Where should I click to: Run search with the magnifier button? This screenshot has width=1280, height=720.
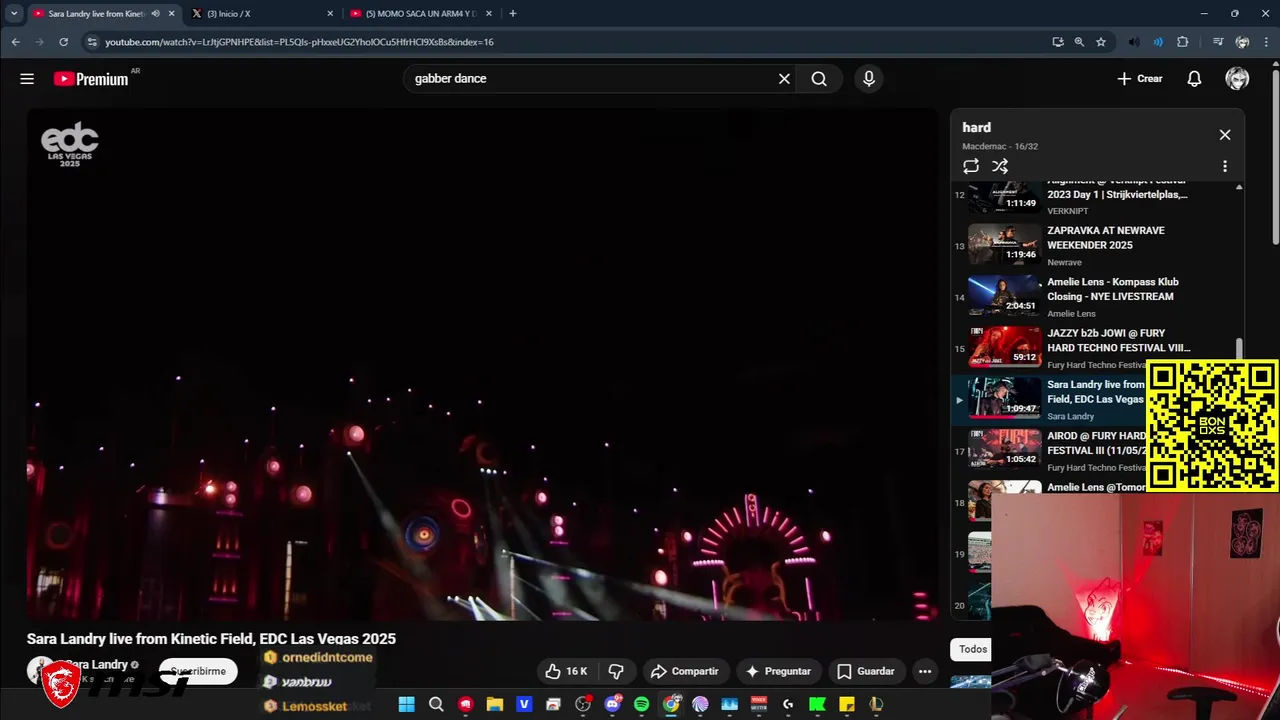819,79
